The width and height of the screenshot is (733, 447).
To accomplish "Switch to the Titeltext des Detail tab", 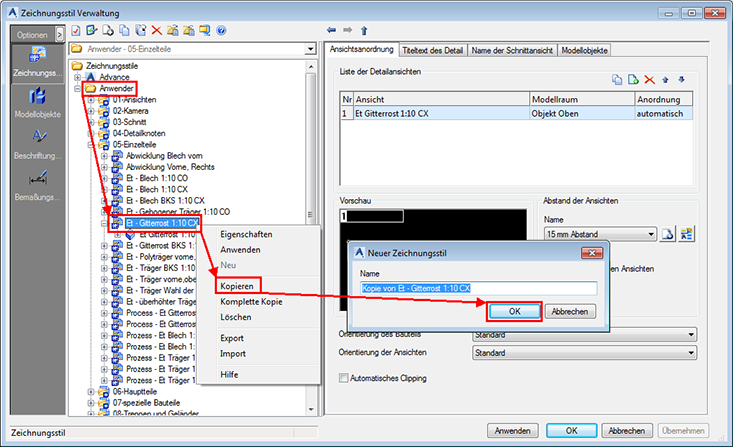I will point(432,50).
